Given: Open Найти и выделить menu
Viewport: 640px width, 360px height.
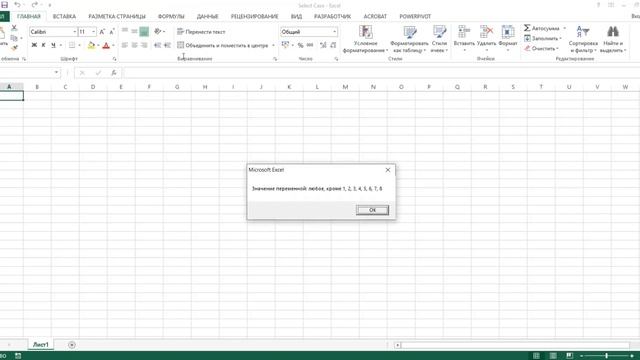Looking at the screenshot, I should (613, 39).
